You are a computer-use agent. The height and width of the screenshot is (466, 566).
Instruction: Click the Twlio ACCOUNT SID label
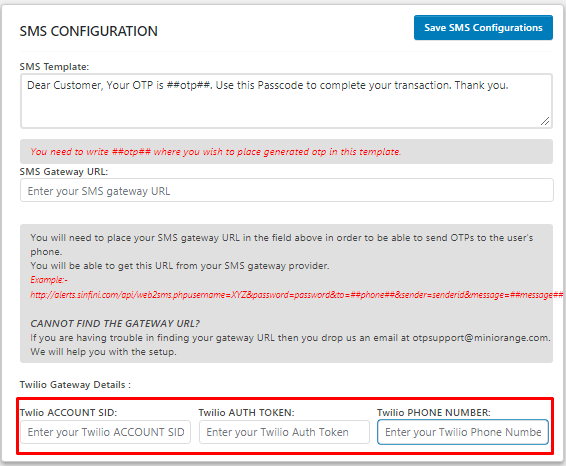pos(68,413)
